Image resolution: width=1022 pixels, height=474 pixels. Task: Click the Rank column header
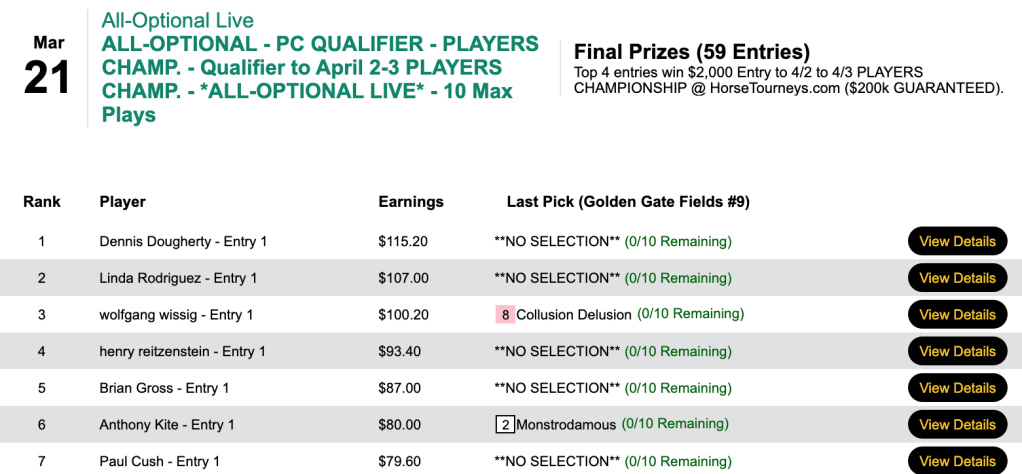click(x=42, y=202)
